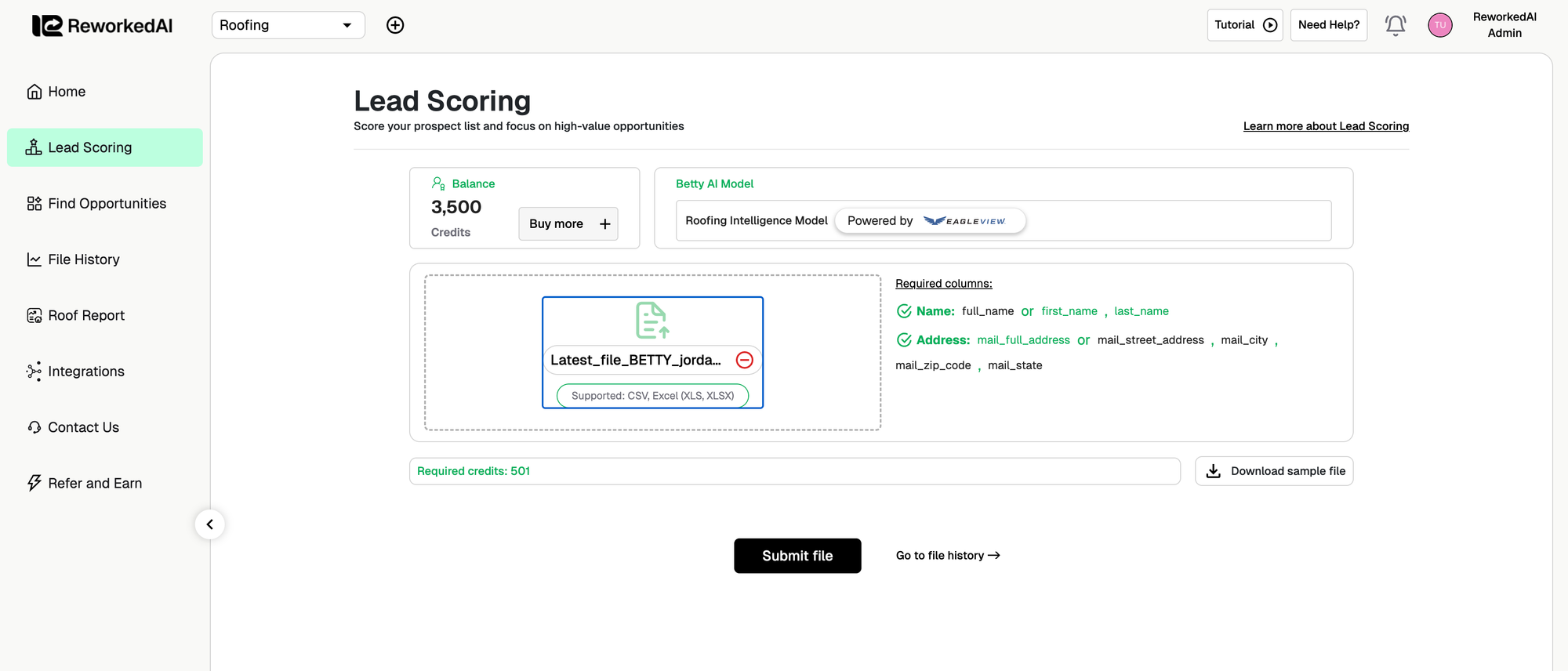Open Find Opportunities page
Screen dimensions: 1568x671
point(107,204)
